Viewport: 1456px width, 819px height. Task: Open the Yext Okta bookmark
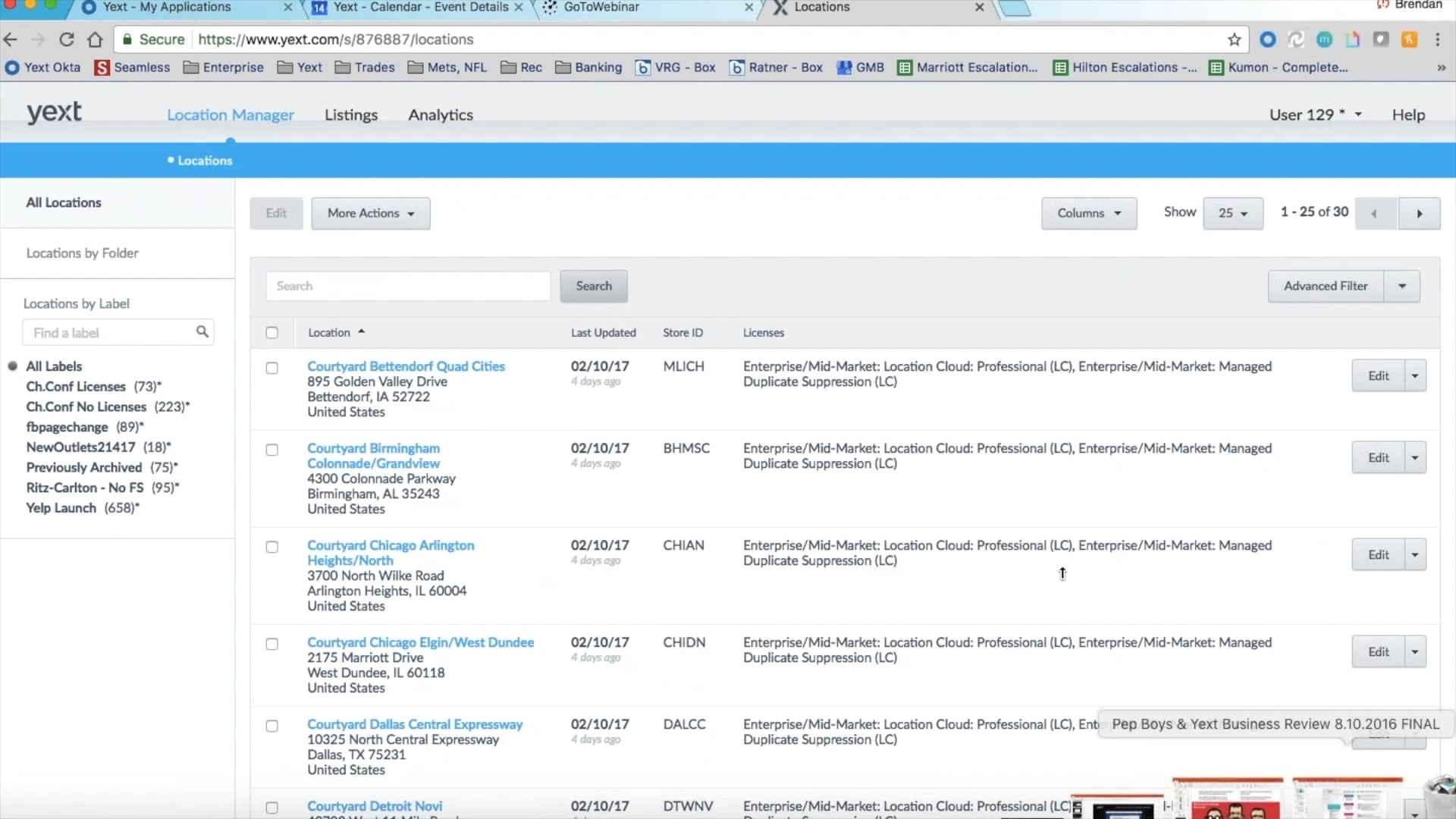coord(42,67)
